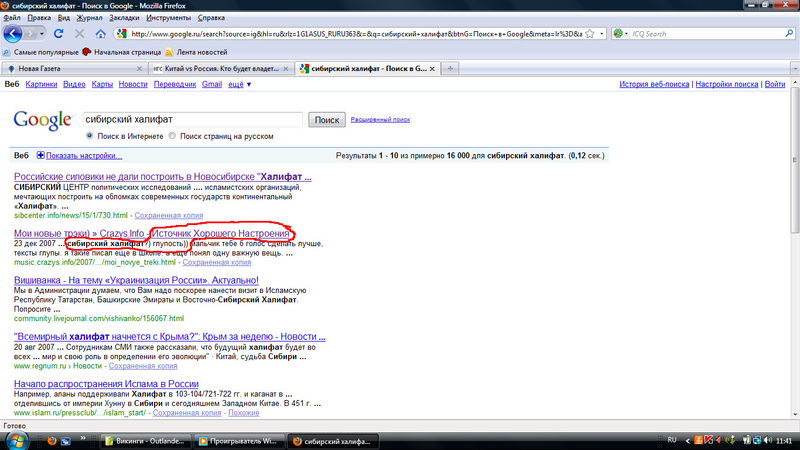Open Настройки поиска link
Screen dimensions: 800x450
(x=727, y=84)
